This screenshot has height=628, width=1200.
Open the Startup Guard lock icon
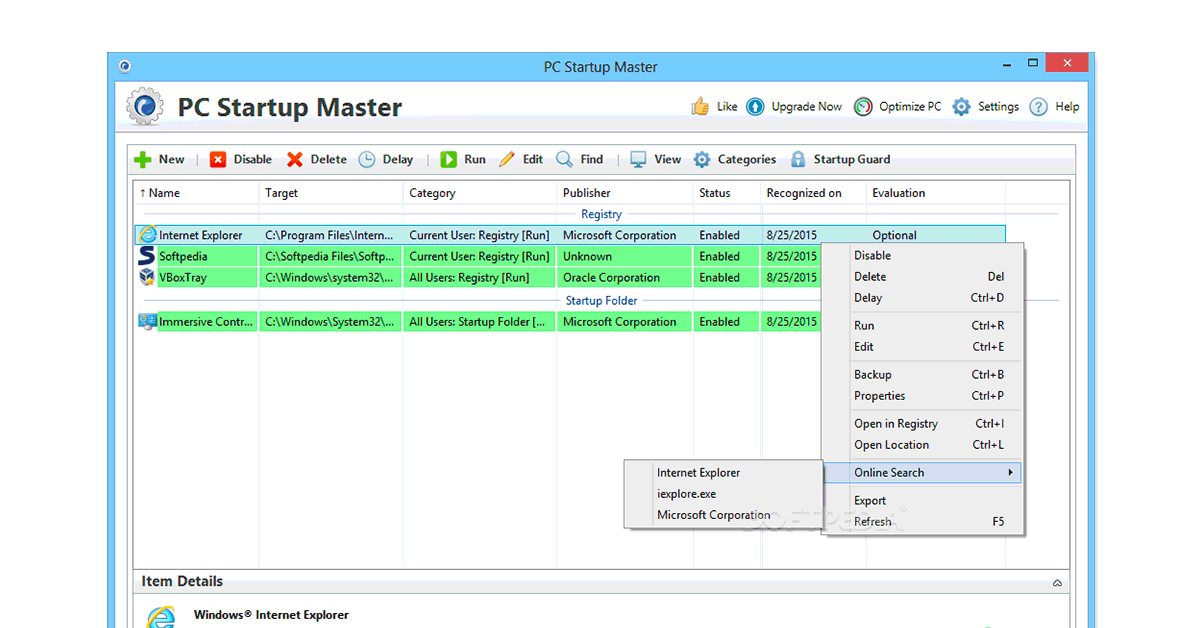(798, 160)
